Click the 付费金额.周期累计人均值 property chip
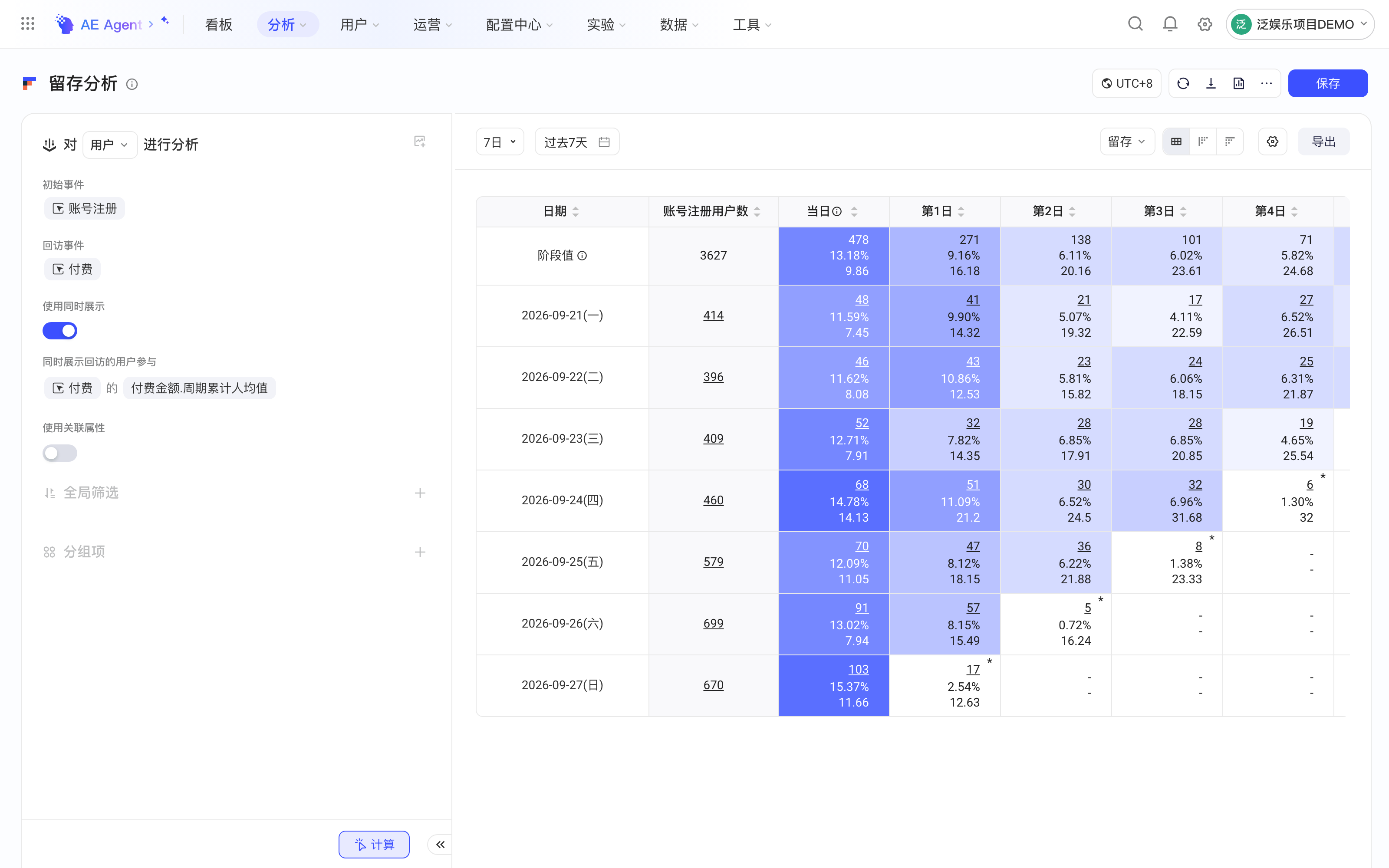1389x868 pixels. [x=199, y=388]
